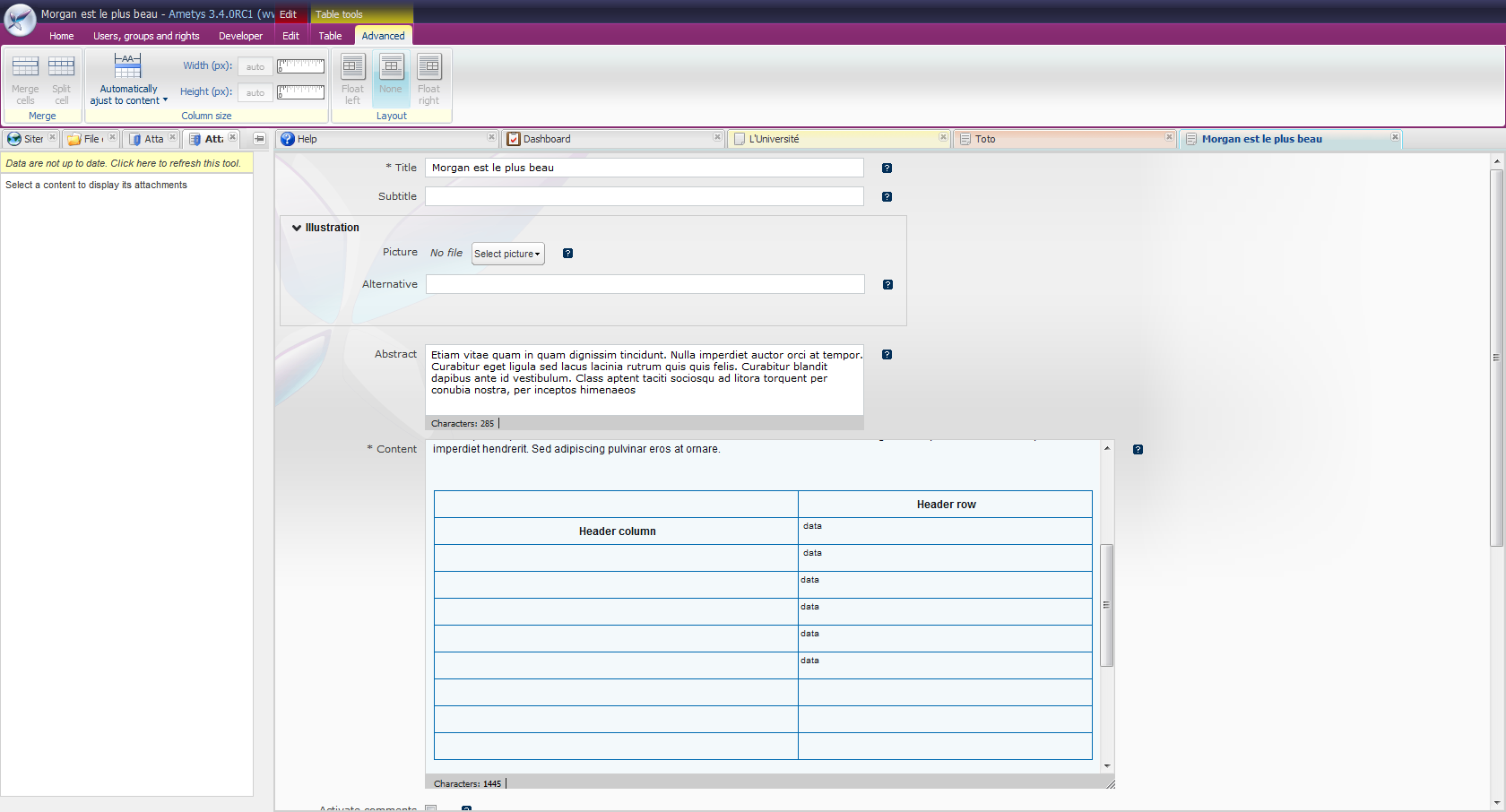Click the Ametys logo in top-left corner
Viewport: 1506px width, 812px height.
20,20
